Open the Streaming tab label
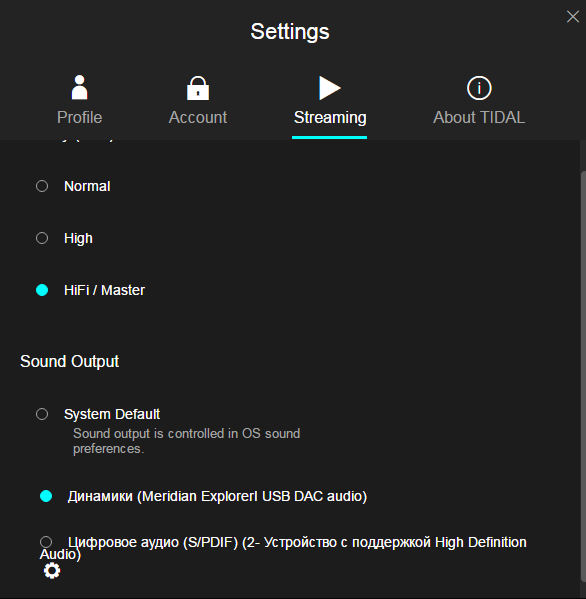 [330, 118]
